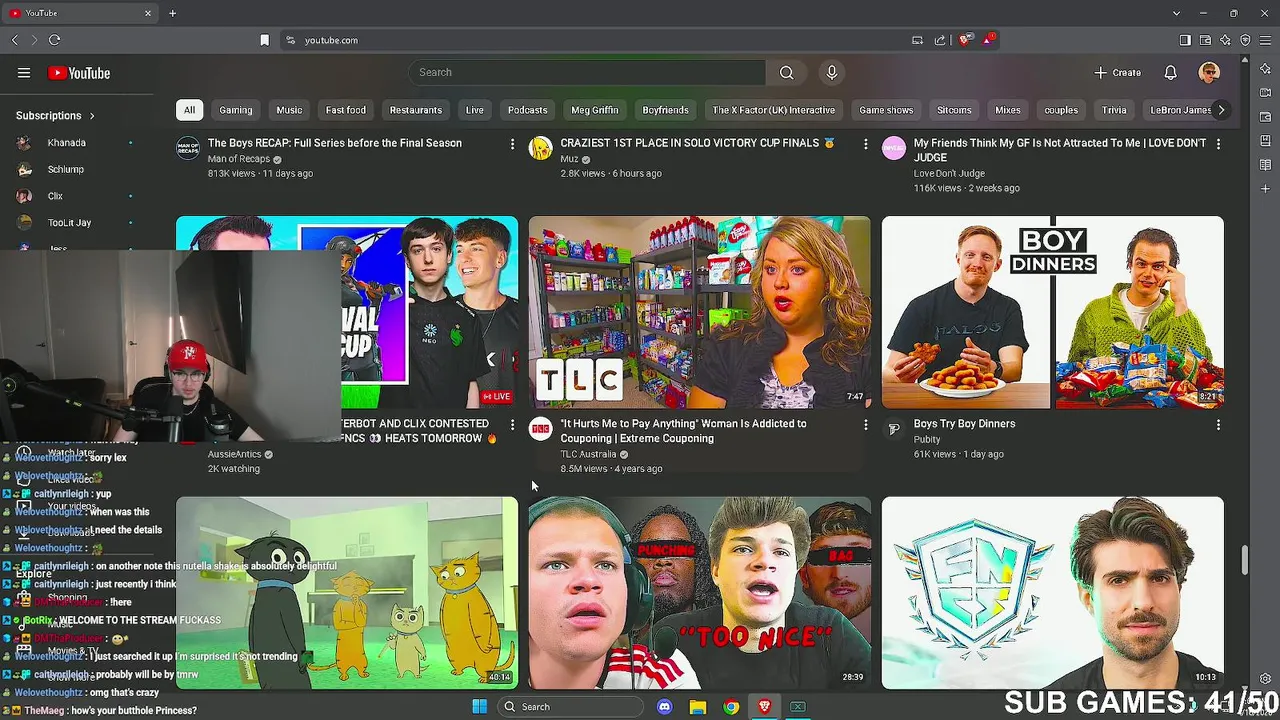
Task: Select the All filter chip
Action: pos(189,110)
